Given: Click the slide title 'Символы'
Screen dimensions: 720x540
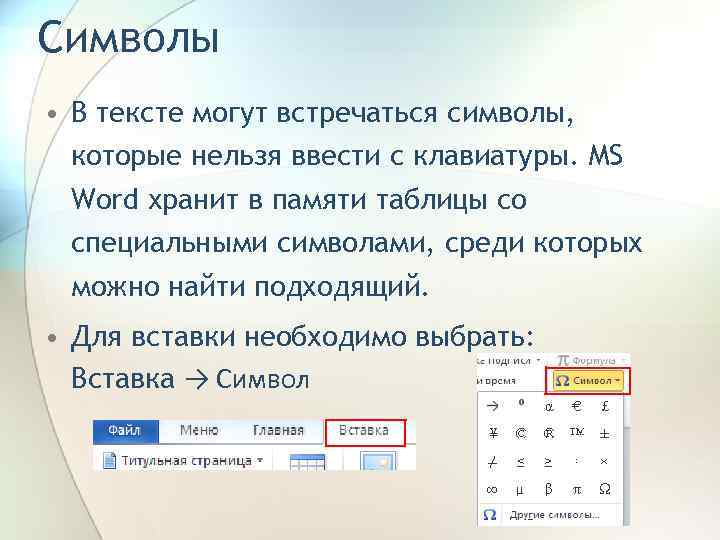Looking at the screenshot, I should click(128, 38).
